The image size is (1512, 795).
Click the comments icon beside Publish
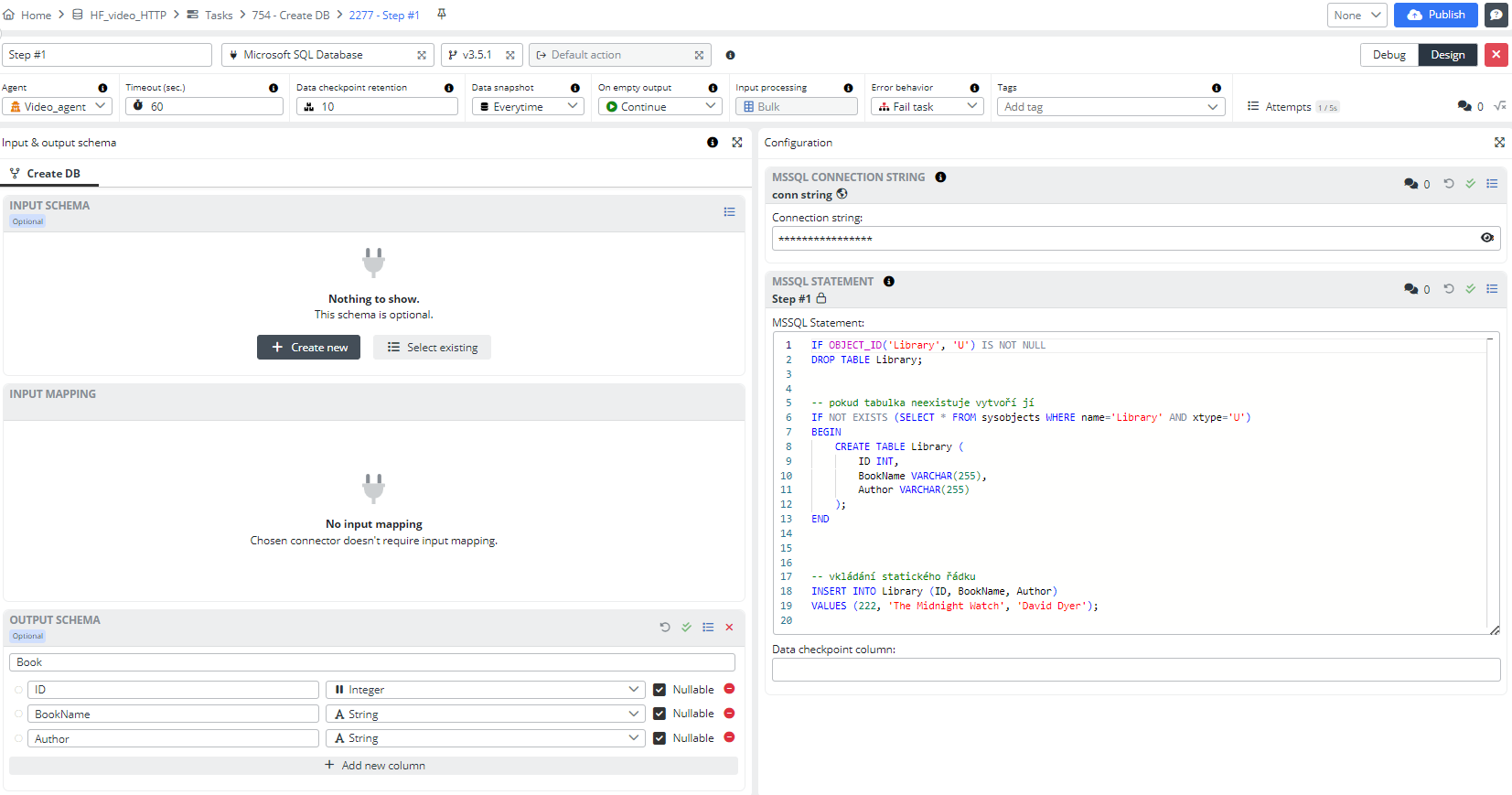point(1496,15)
